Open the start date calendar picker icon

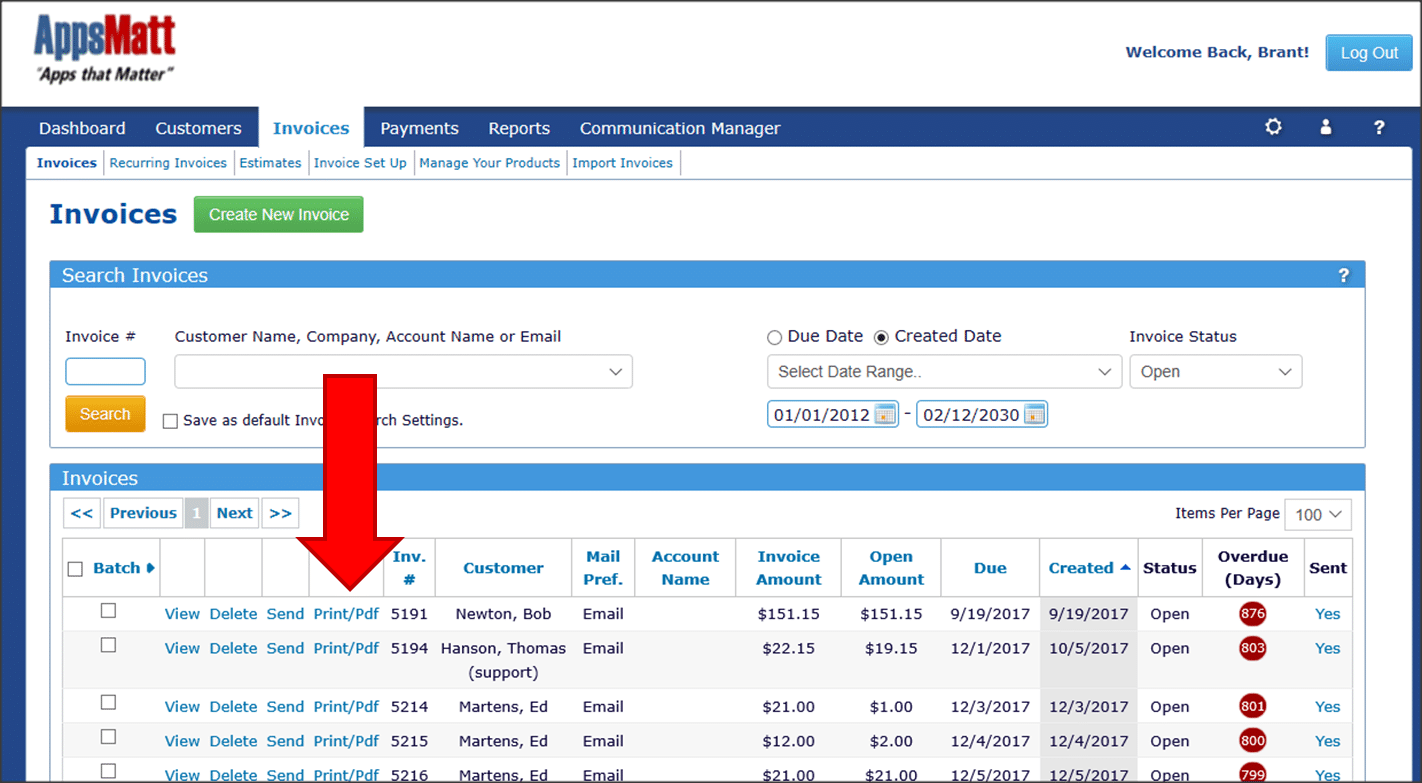(885, 414)
